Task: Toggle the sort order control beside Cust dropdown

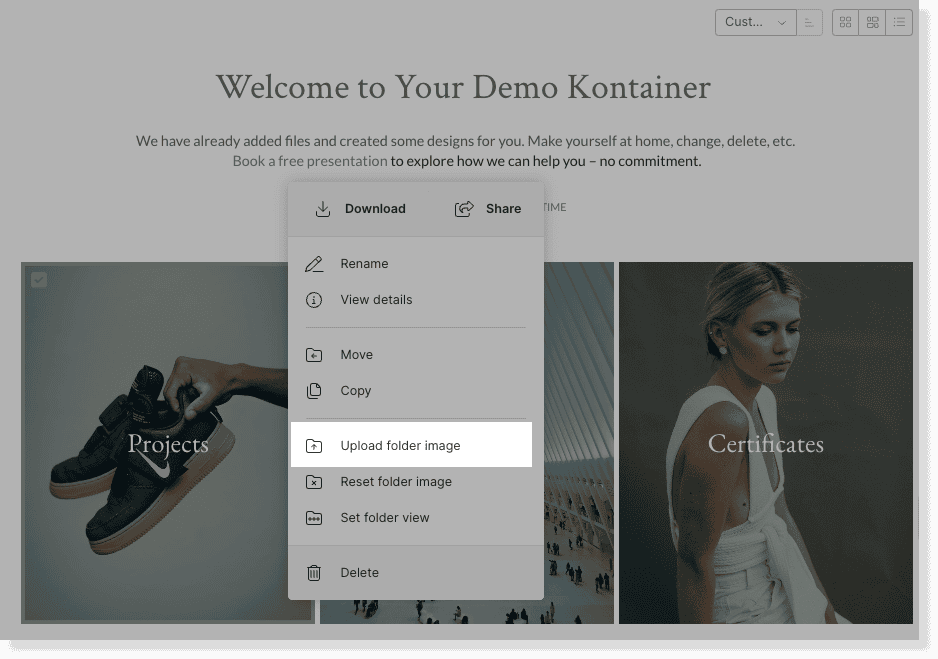Action: tap(809, 22)
